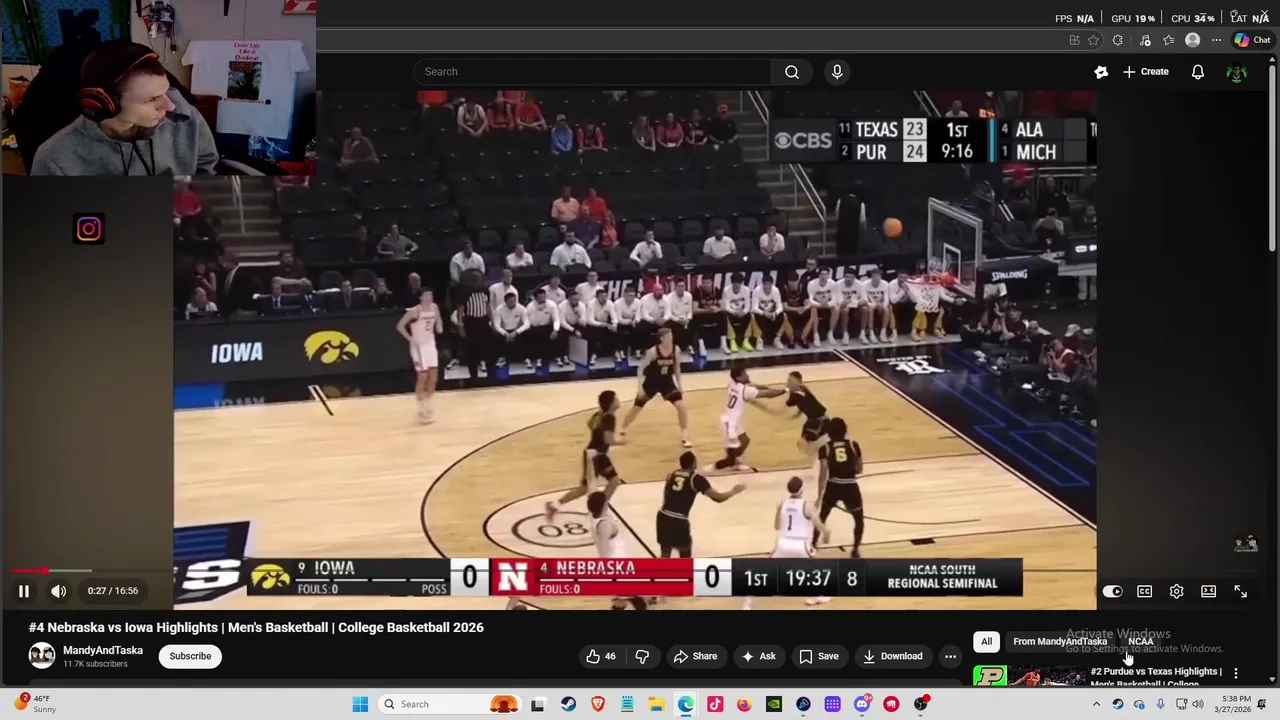Click the Windows taskbar search box

pyautogui.click(x=450, y=704)
